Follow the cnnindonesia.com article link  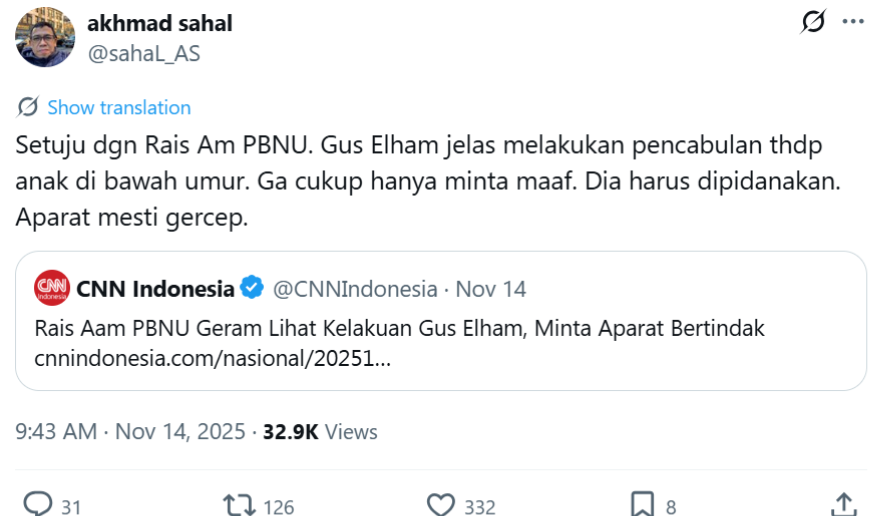[x=212, y=356]
